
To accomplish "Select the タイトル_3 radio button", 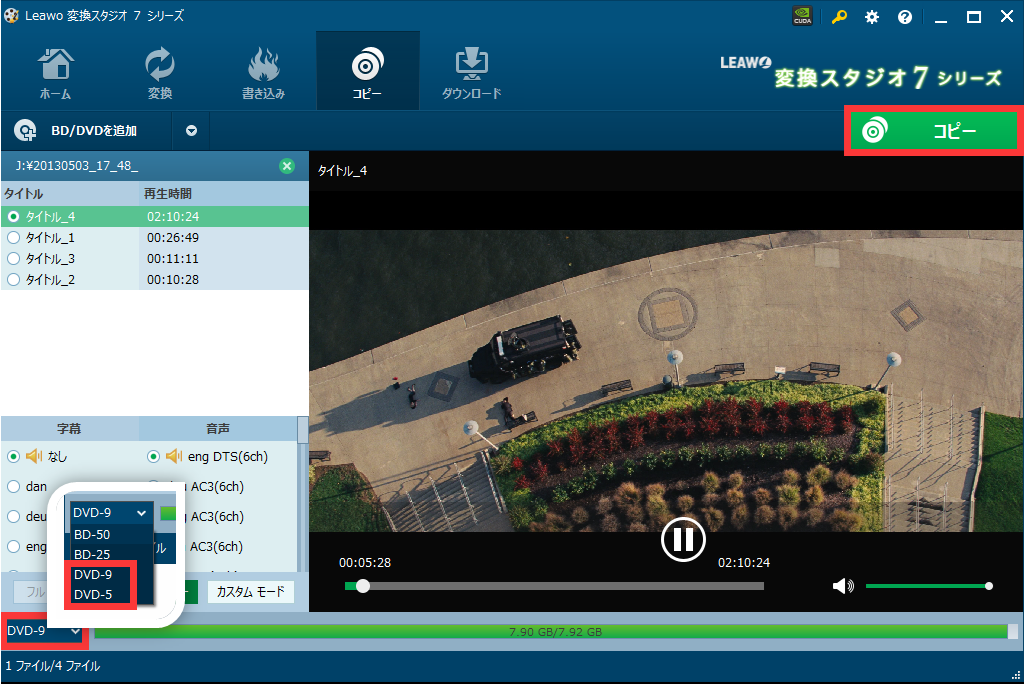I will click(x=14, y=259).
